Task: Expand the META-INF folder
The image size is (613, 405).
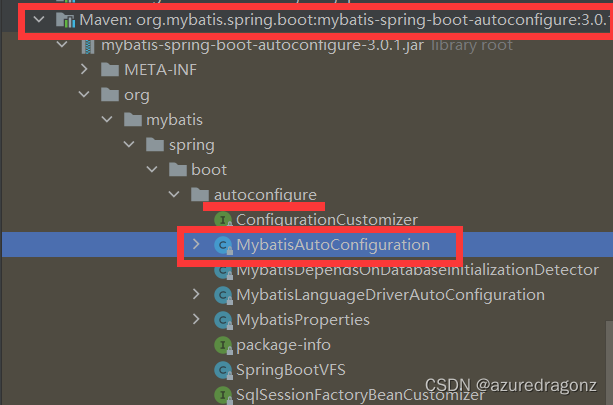Action: click(x=84, y=69)
